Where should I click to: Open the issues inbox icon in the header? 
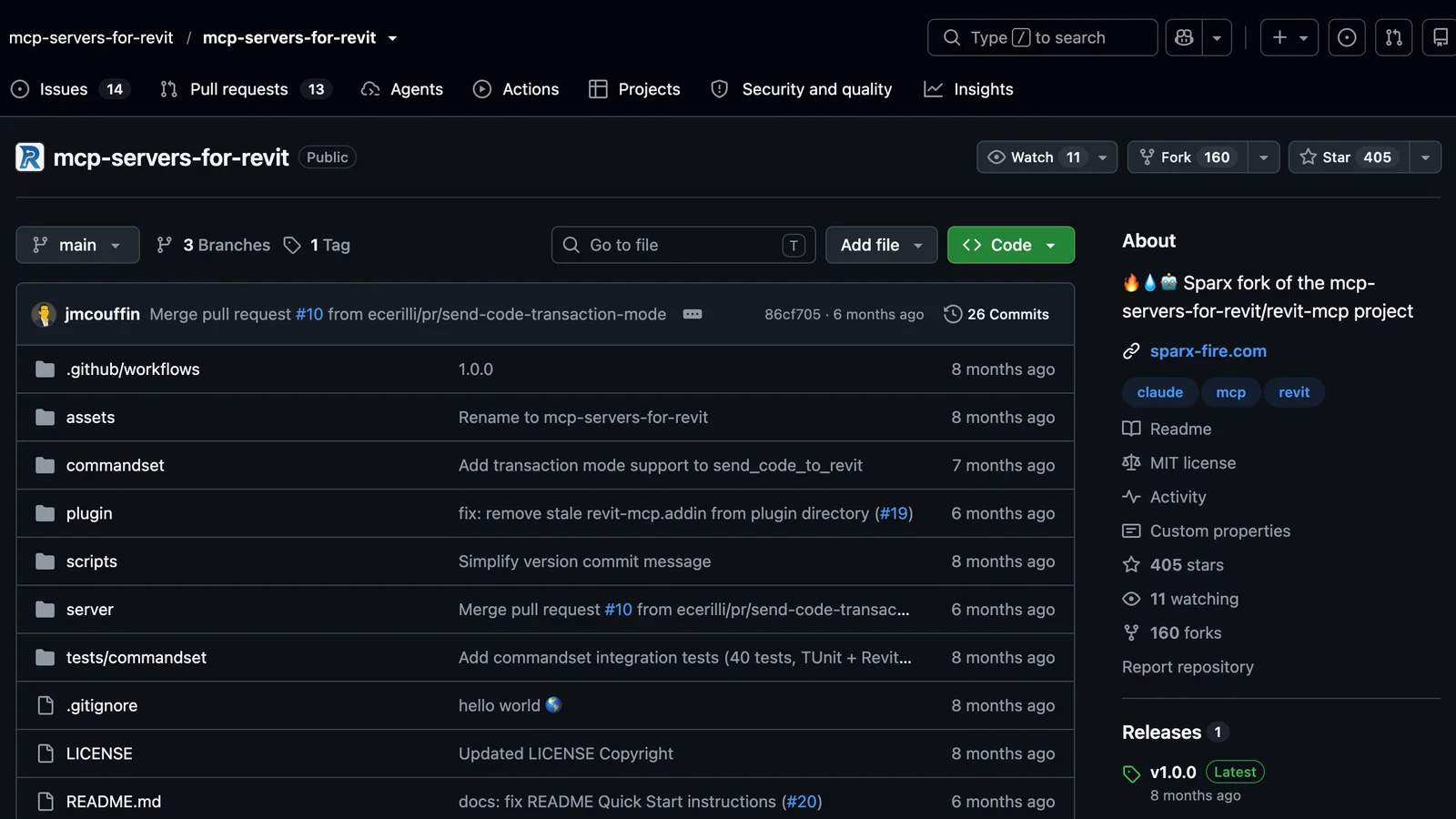coord(1347,37)
